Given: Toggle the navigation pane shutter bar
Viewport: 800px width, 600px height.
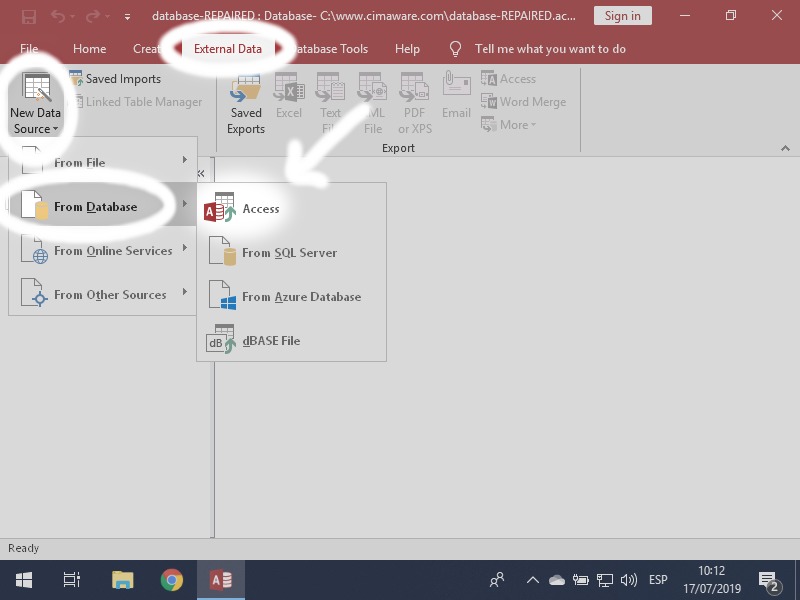Looking at the screenshot, I should tap(201, 173).
